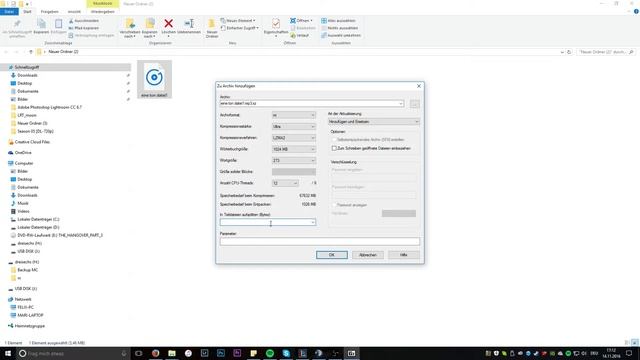Open the Datei ribbon tab

[x=9, y=12]
